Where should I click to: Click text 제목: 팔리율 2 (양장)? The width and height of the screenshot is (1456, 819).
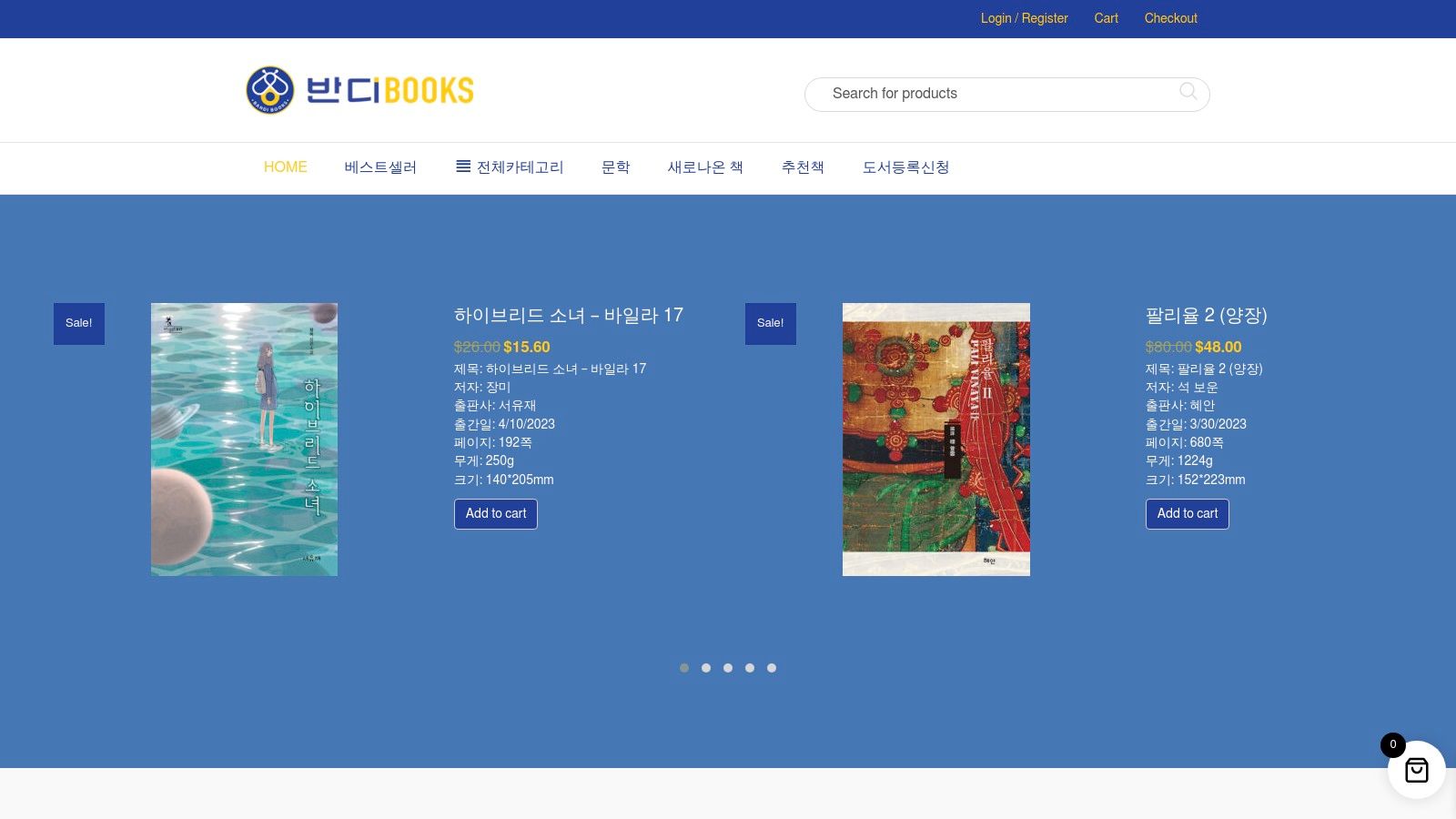(x=1204, y=369)
